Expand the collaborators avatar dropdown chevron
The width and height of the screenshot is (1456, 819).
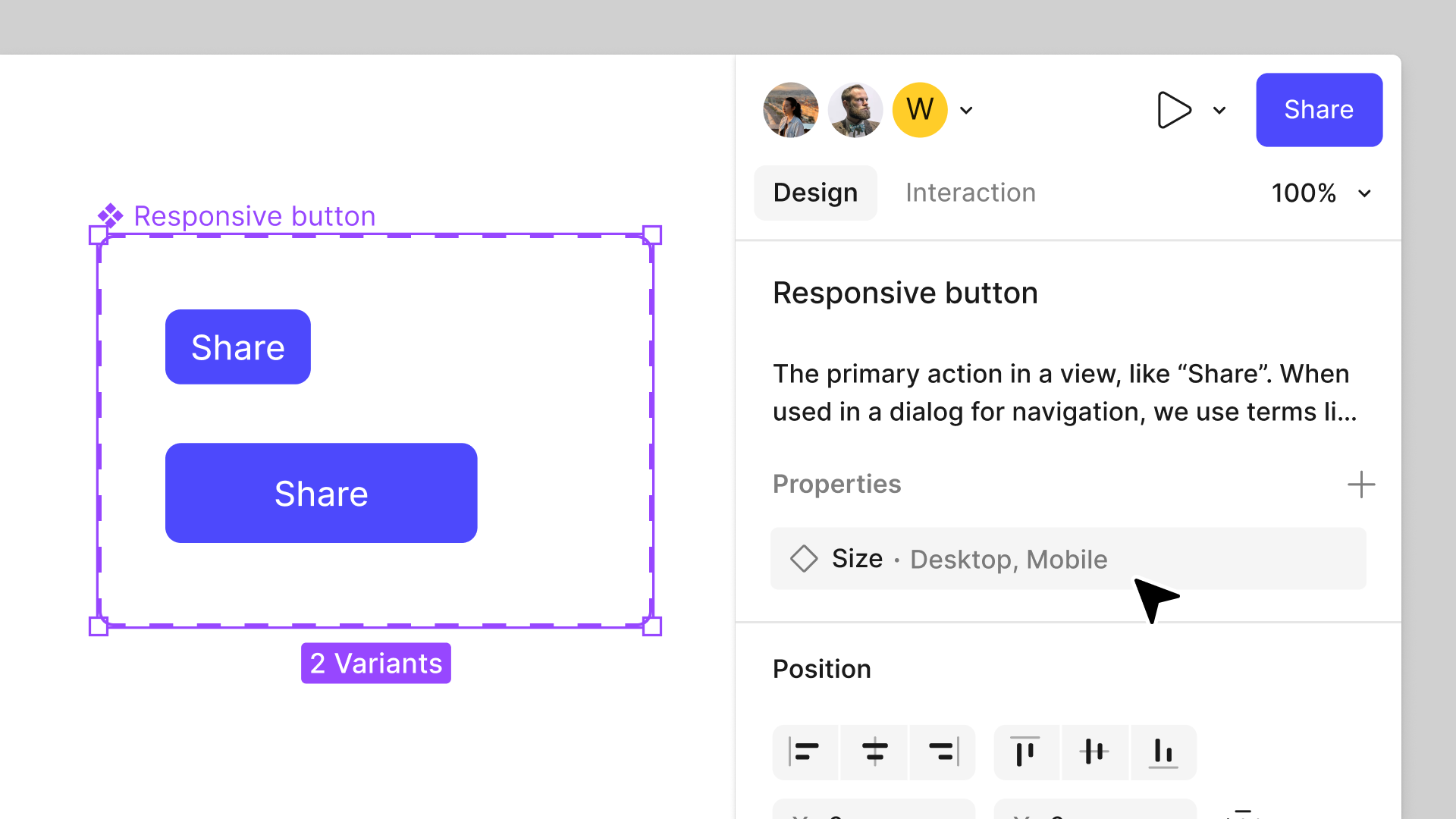(x=966, y=111)
